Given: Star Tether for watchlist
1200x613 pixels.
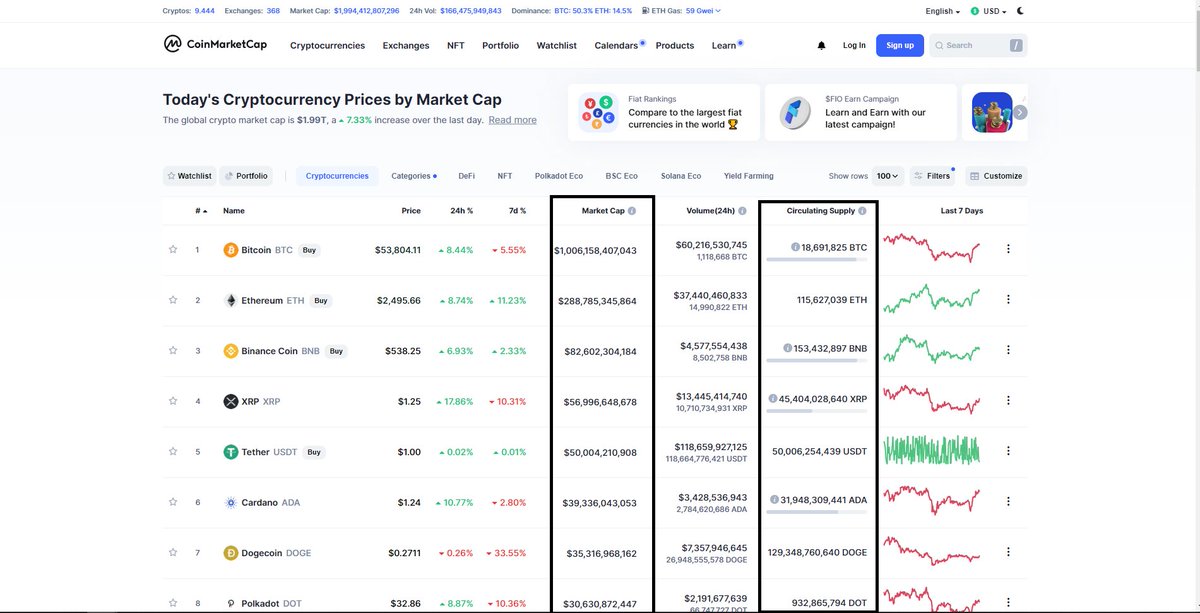Looking at the screenshot, I should tap(173, 451).
